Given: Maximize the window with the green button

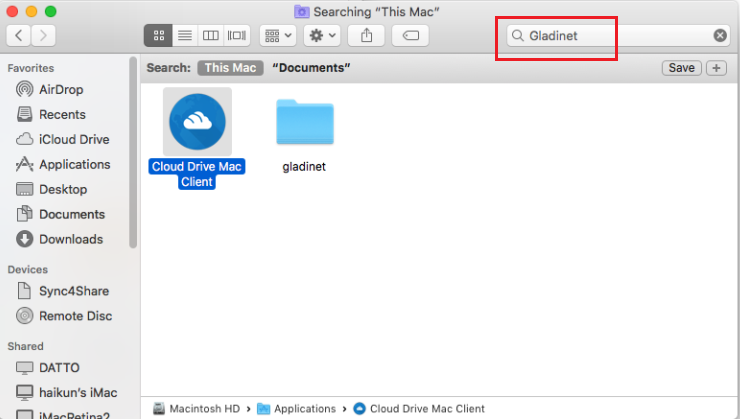Looking at the screenshot, I should click(x=50, y=11).
